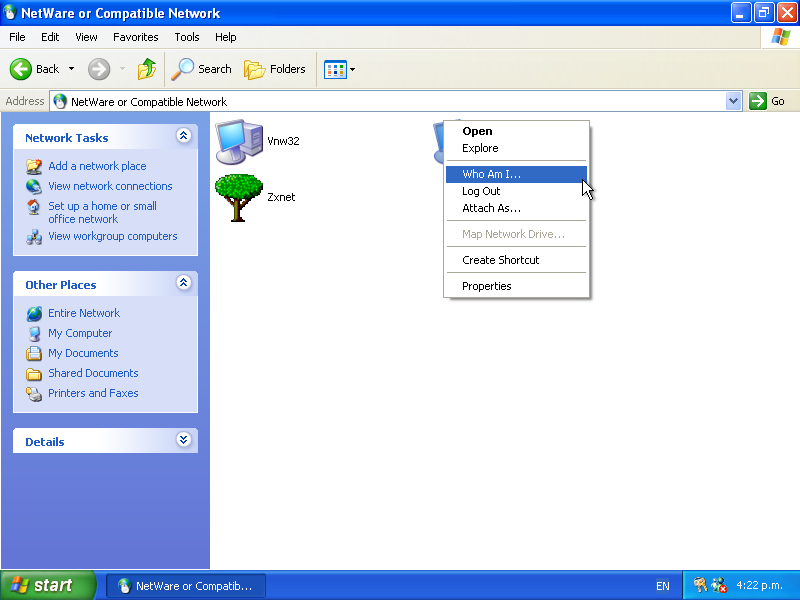This screenshot has height=600, width=800.
Task: Click NetWare taskbar window button
Action: [x=186, y=586]
